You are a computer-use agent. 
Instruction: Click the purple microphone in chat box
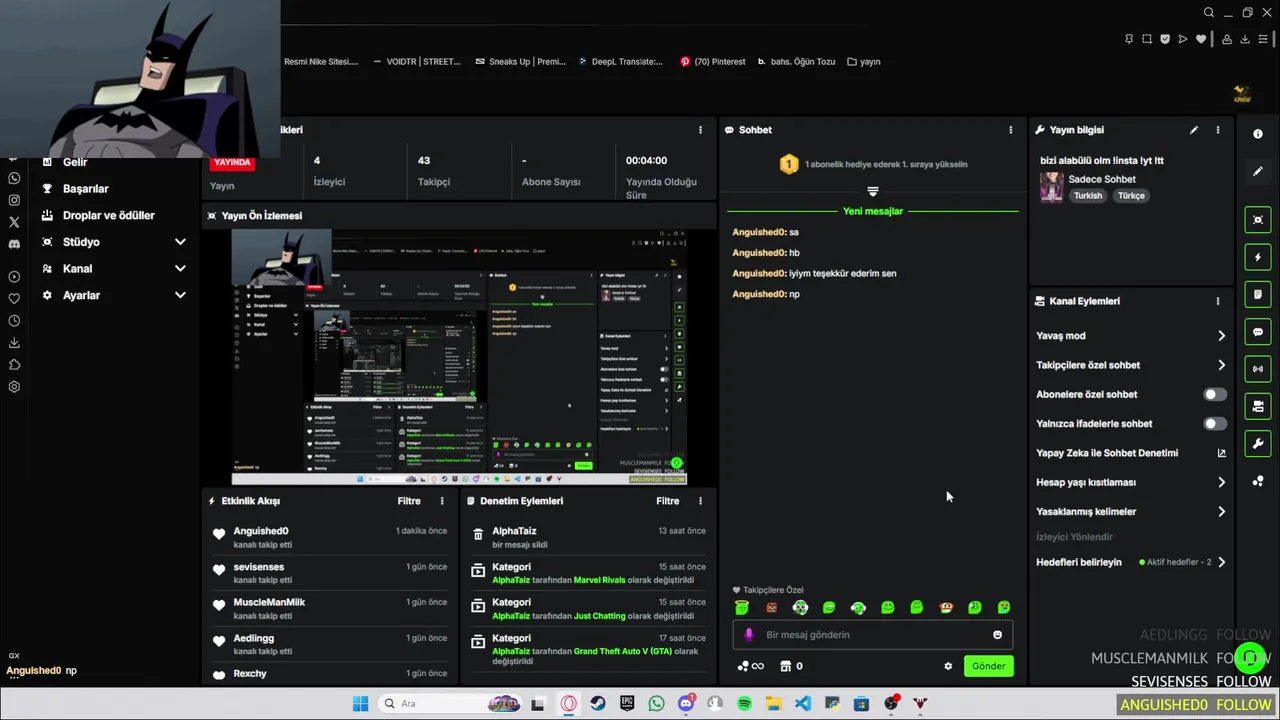point(749,635)
